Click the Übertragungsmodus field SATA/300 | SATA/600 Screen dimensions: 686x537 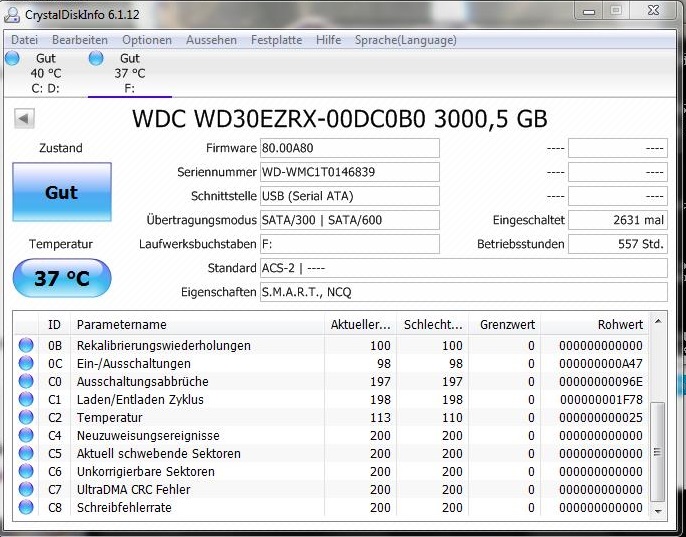[x=350, y=220]
